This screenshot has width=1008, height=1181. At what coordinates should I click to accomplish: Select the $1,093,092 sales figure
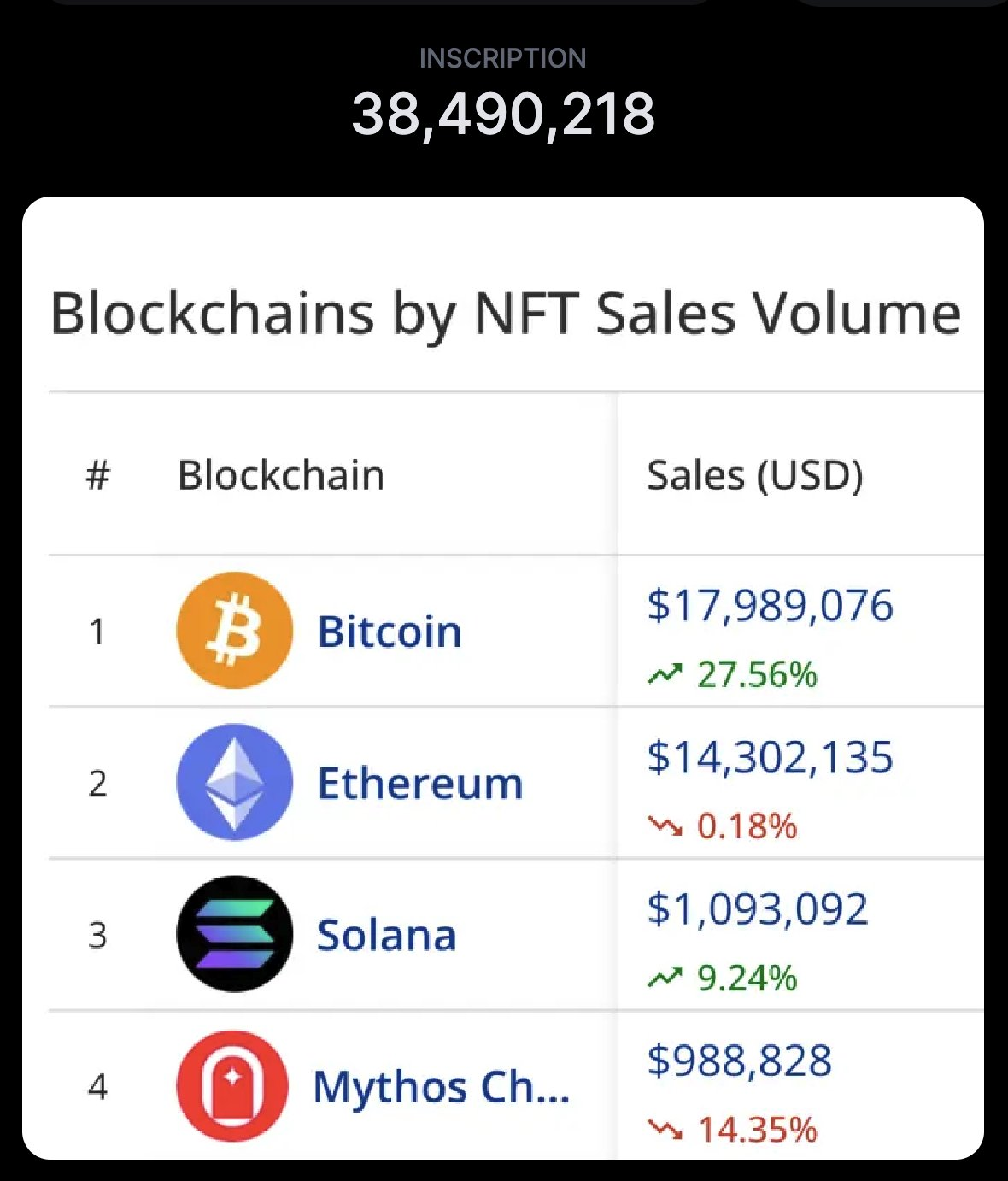click(758, 908)
